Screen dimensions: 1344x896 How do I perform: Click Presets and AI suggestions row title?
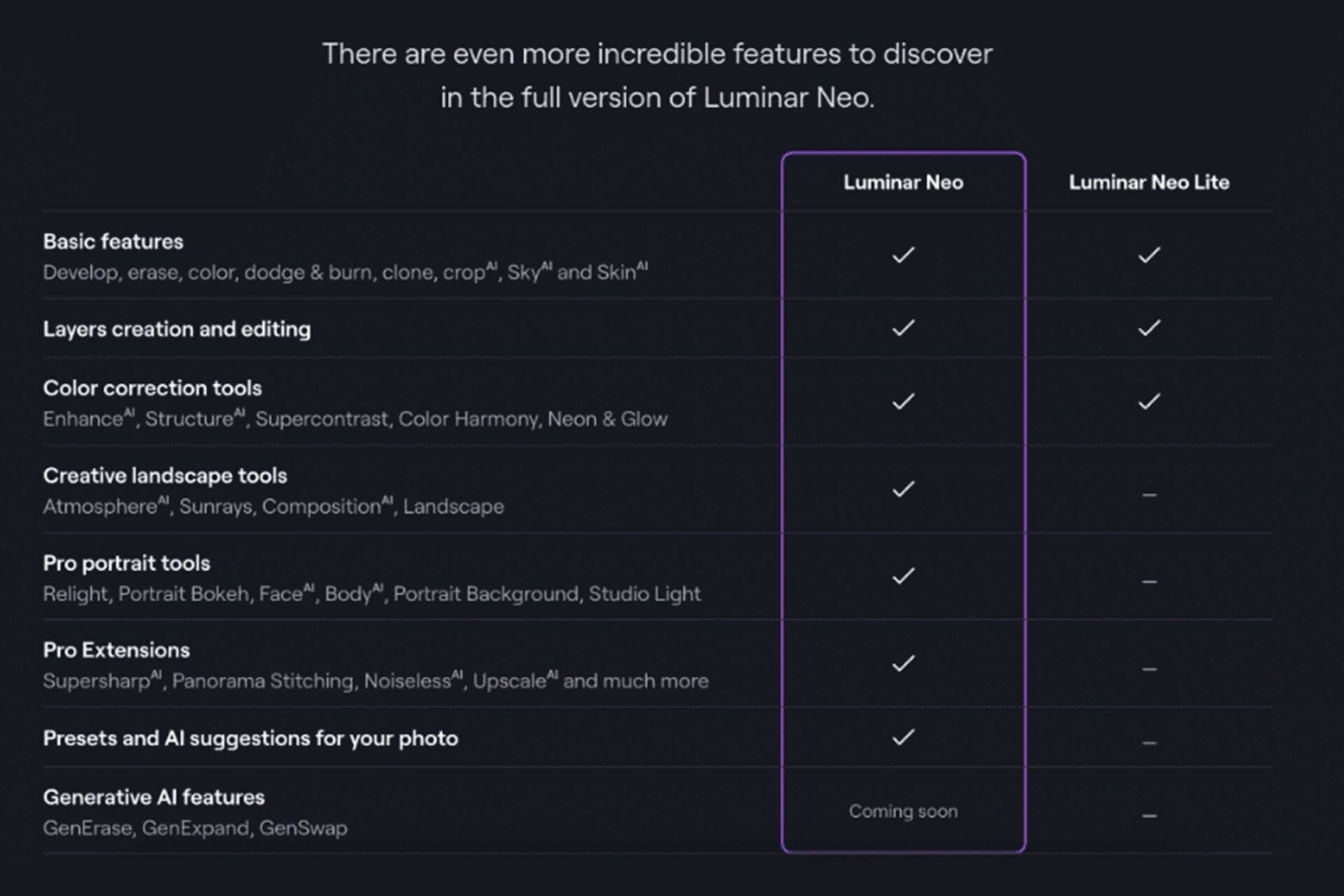(x=251, y=738)
